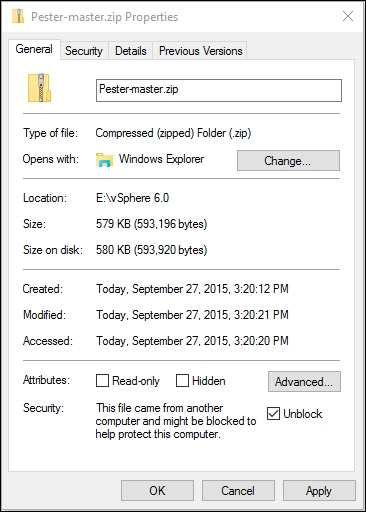Open the Details tab
Image resolution: width=366 pixels, height=512 pixels.
[x=131, y=51]
